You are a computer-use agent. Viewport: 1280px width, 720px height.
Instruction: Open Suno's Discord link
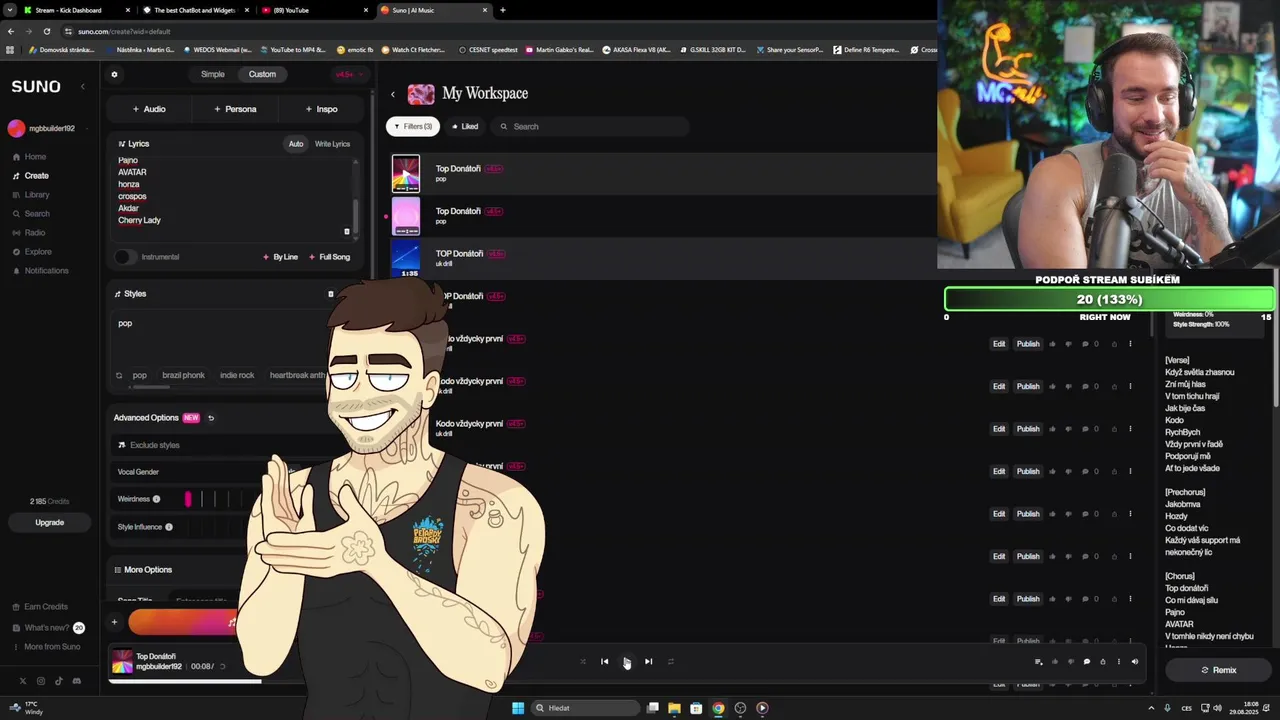pos(77,681)
